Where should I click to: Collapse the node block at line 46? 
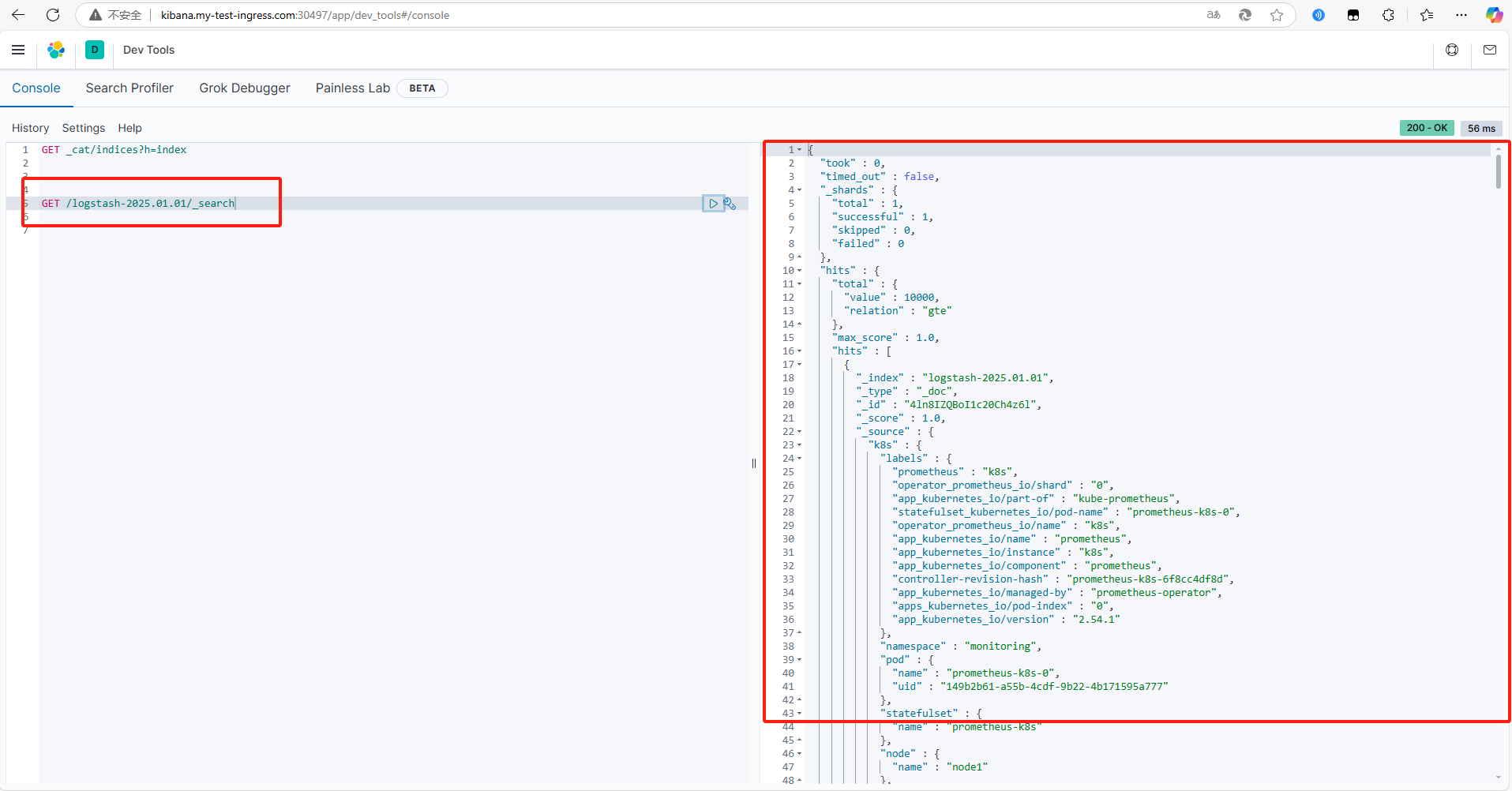click(x=799, y=754)
